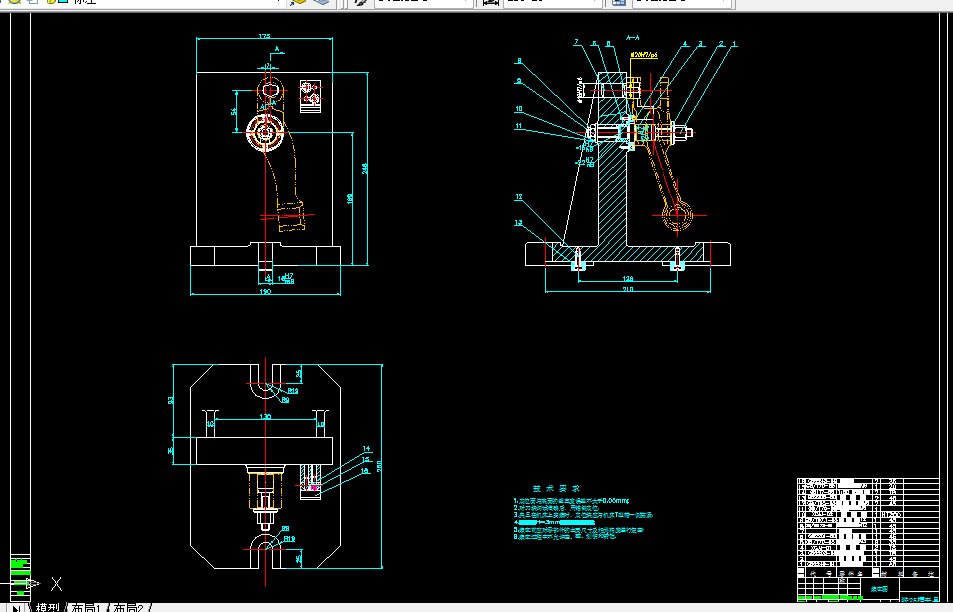Select part balloon number 4
This screenshot has width=953, height=612.
685,44
